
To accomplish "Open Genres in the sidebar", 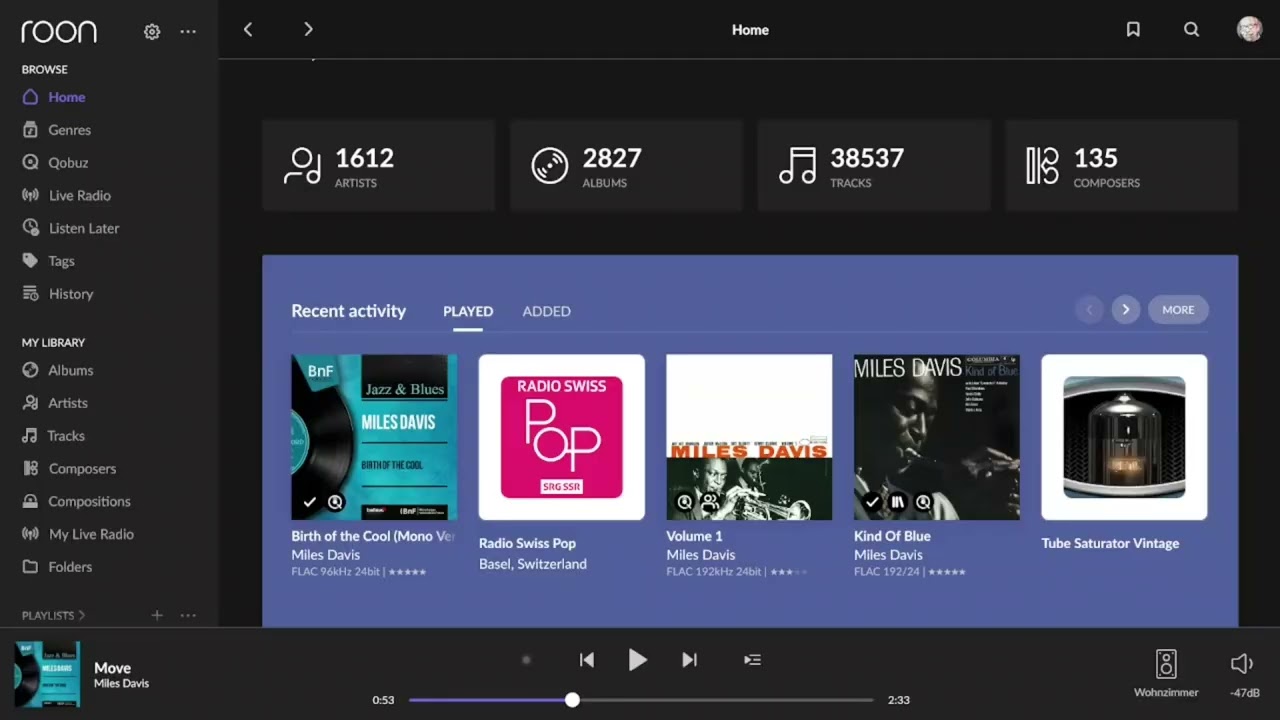I will [x=57, y=130].
